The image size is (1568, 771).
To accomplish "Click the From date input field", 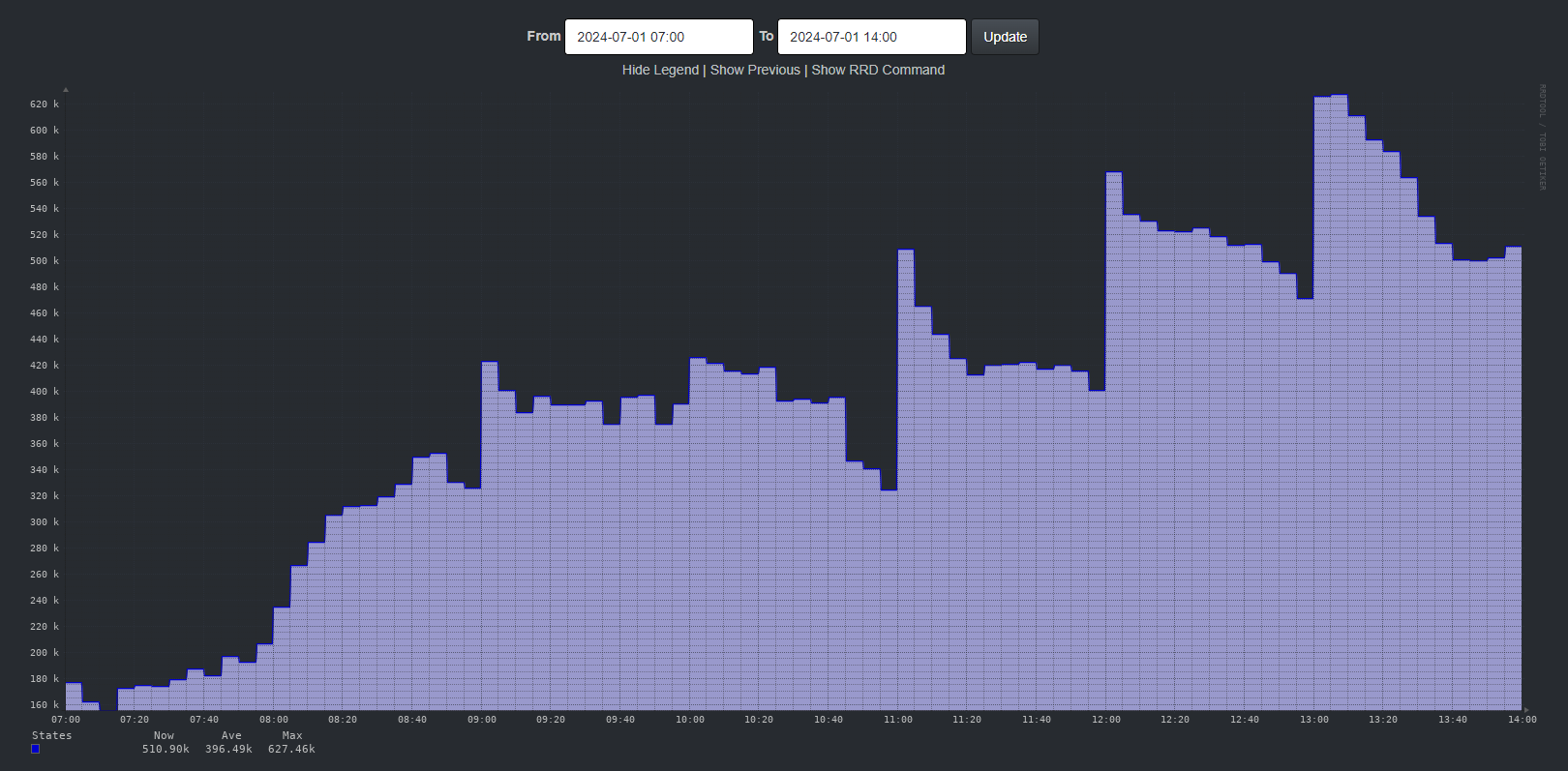I will [658, 37].
